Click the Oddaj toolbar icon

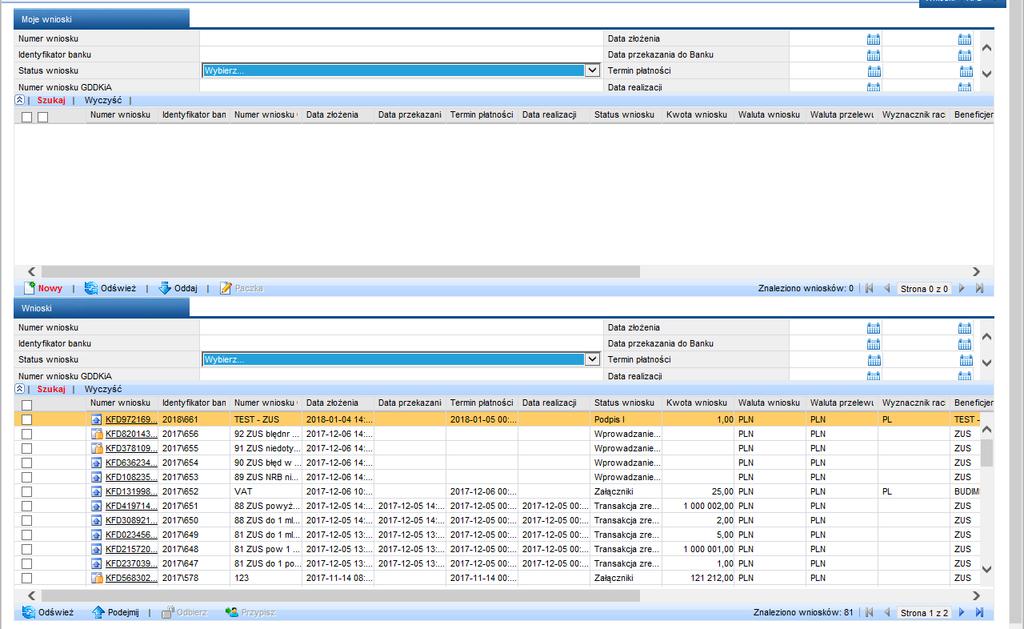pos(165,288)
